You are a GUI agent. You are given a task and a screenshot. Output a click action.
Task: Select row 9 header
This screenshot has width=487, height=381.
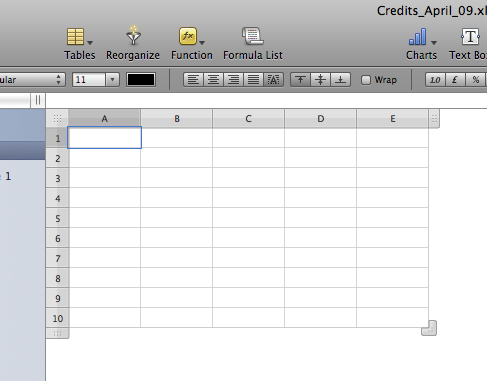coord(57,298)
